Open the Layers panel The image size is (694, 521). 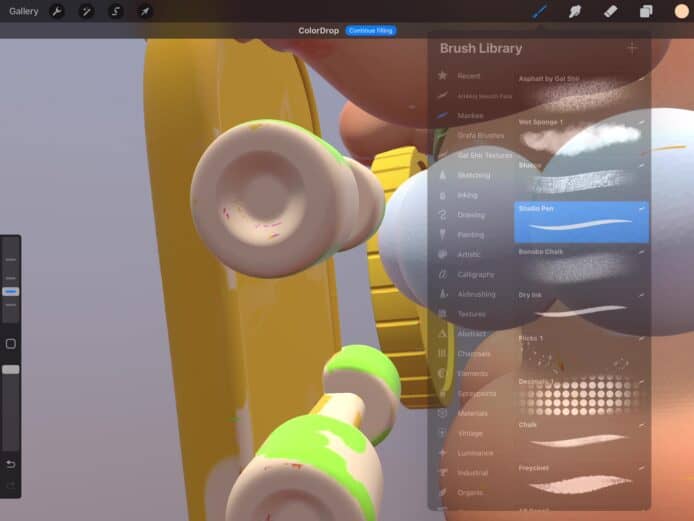[646, 11]
